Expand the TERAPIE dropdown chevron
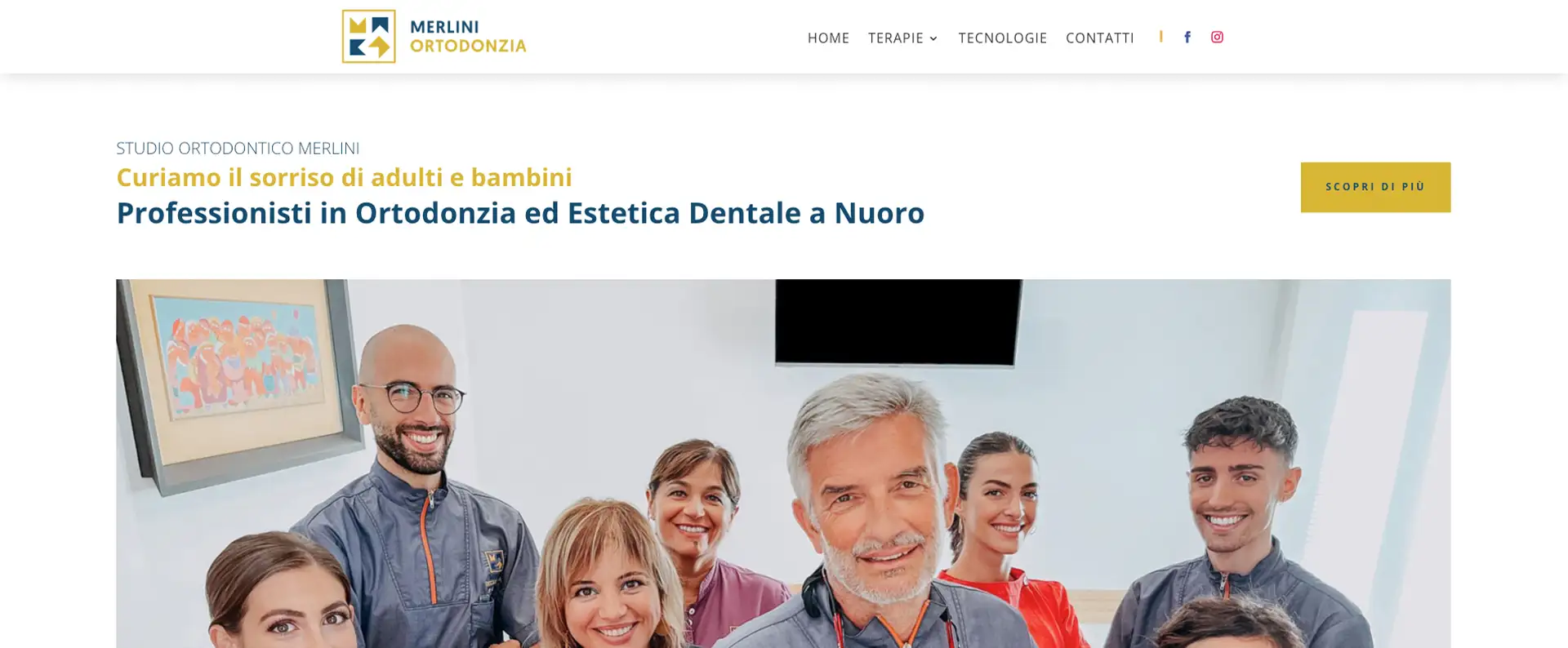This screenshot has width=1568, height=648. click(933, 38)
